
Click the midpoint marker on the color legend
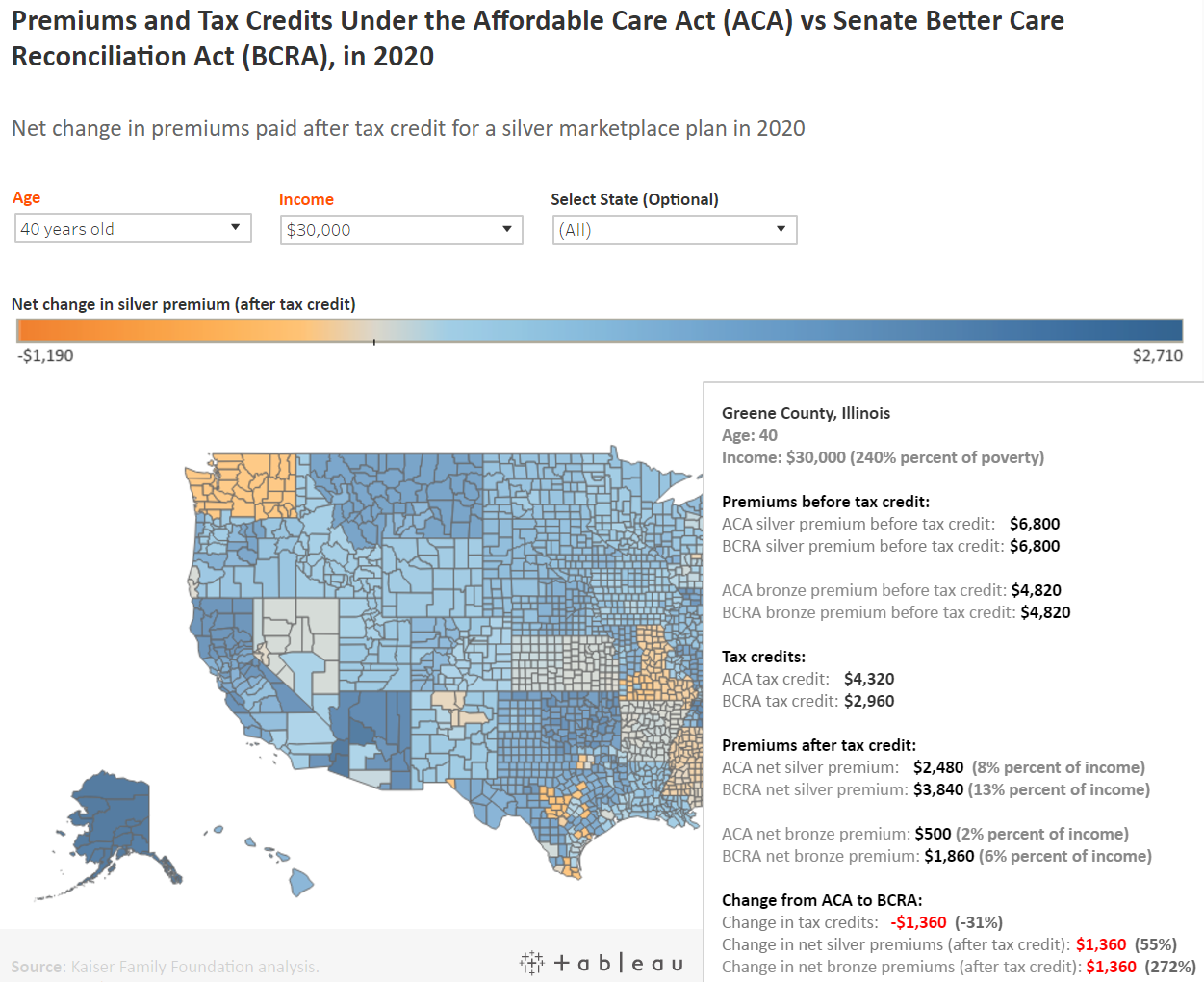373,339
